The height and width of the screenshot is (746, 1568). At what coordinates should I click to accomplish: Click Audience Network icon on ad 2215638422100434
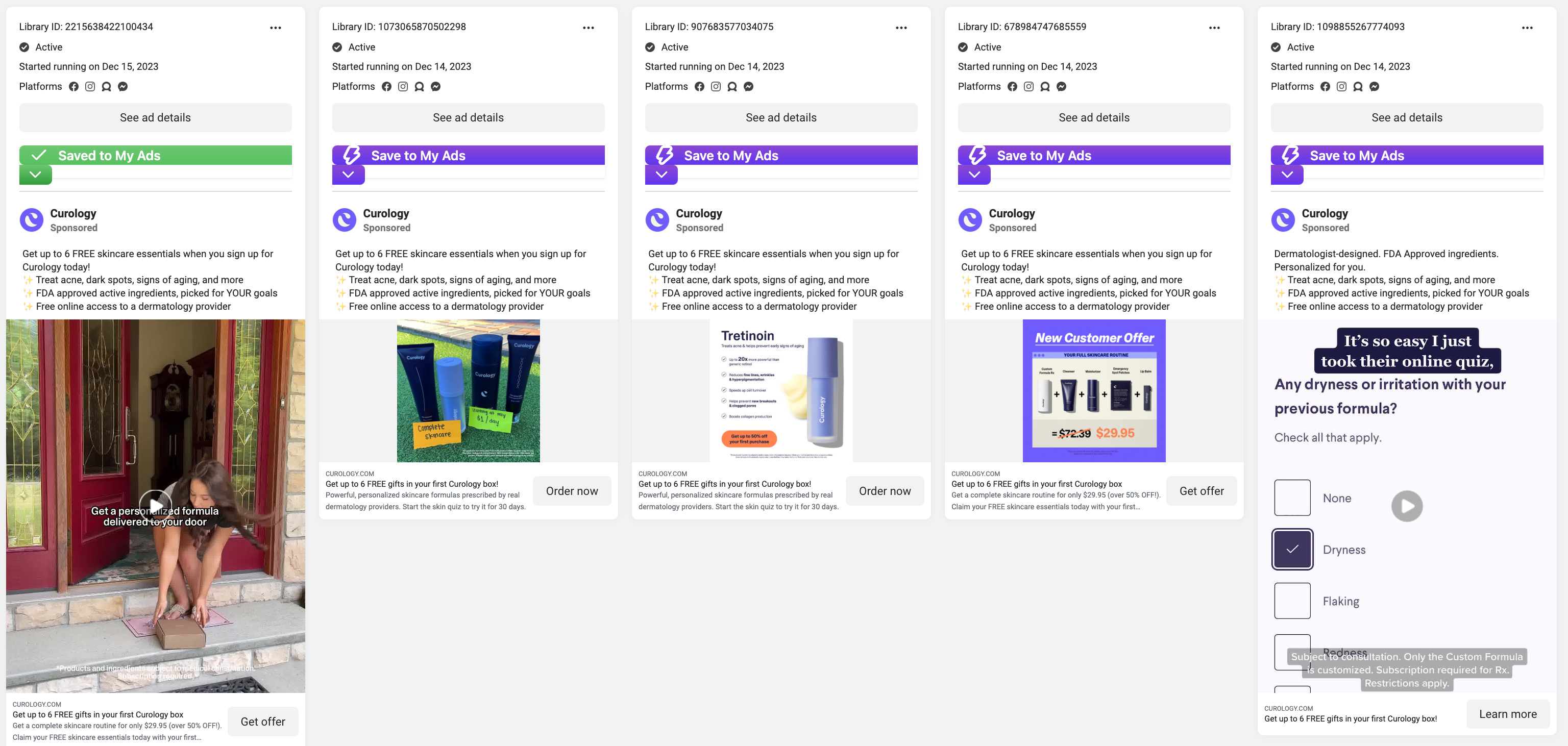[x=107, y=86]
